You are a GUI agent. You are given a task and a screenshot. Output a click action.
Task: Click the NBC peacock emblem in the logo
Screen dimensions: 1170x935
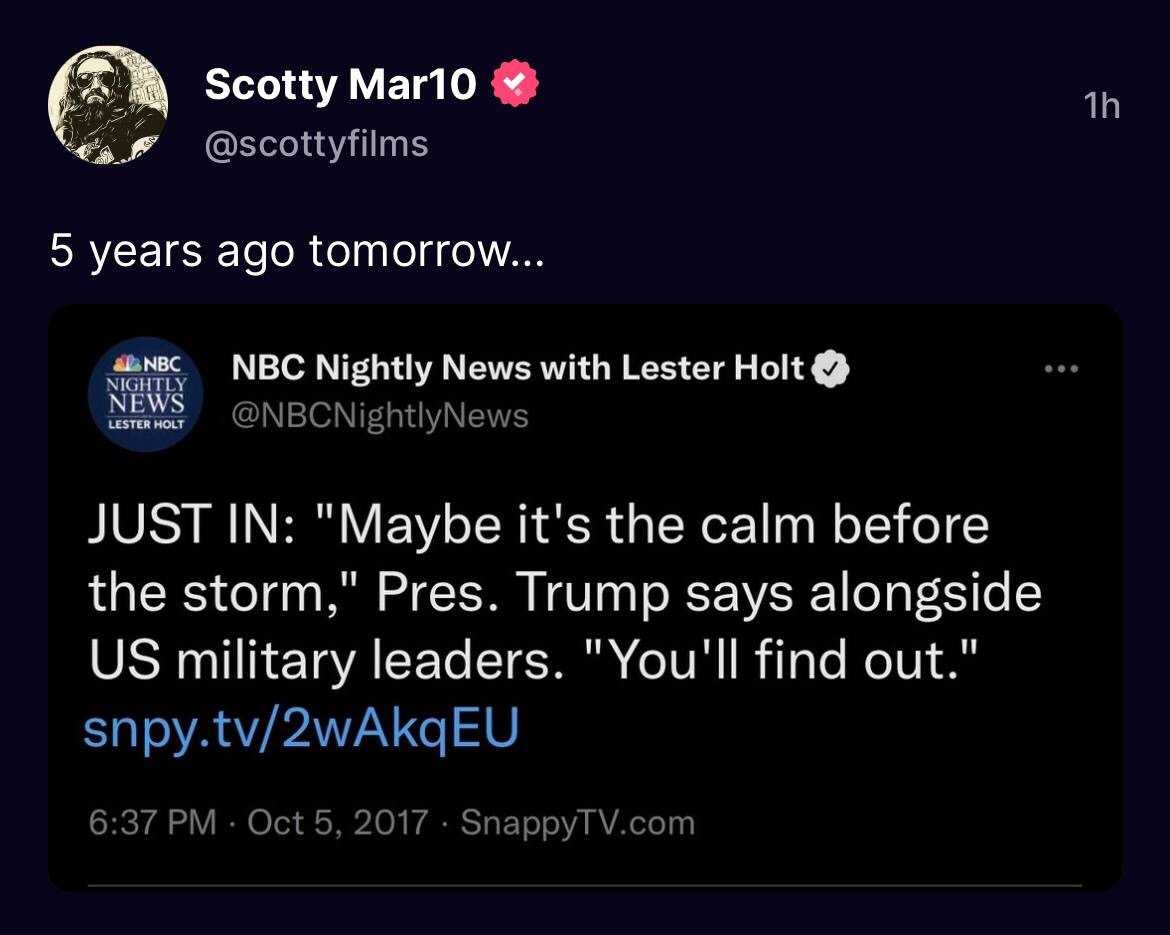point(127,363)
